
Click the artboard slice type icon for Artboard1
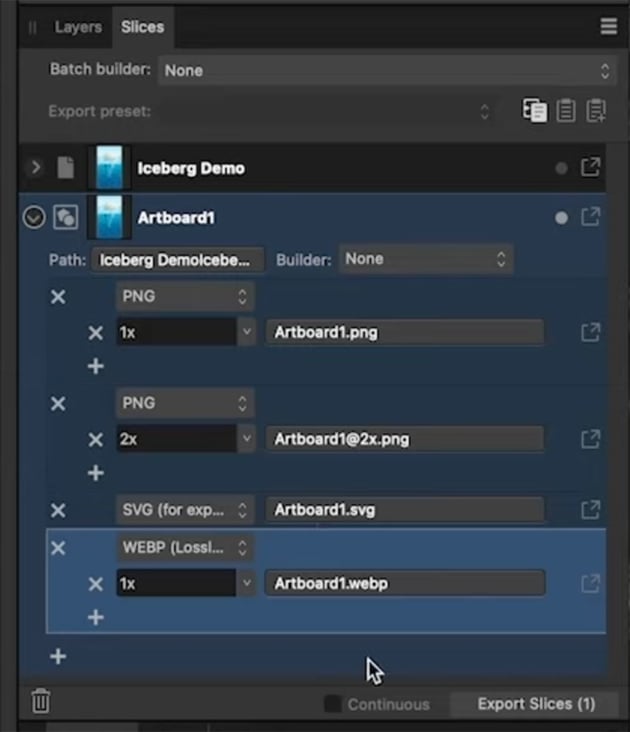(x=65, y=217)
